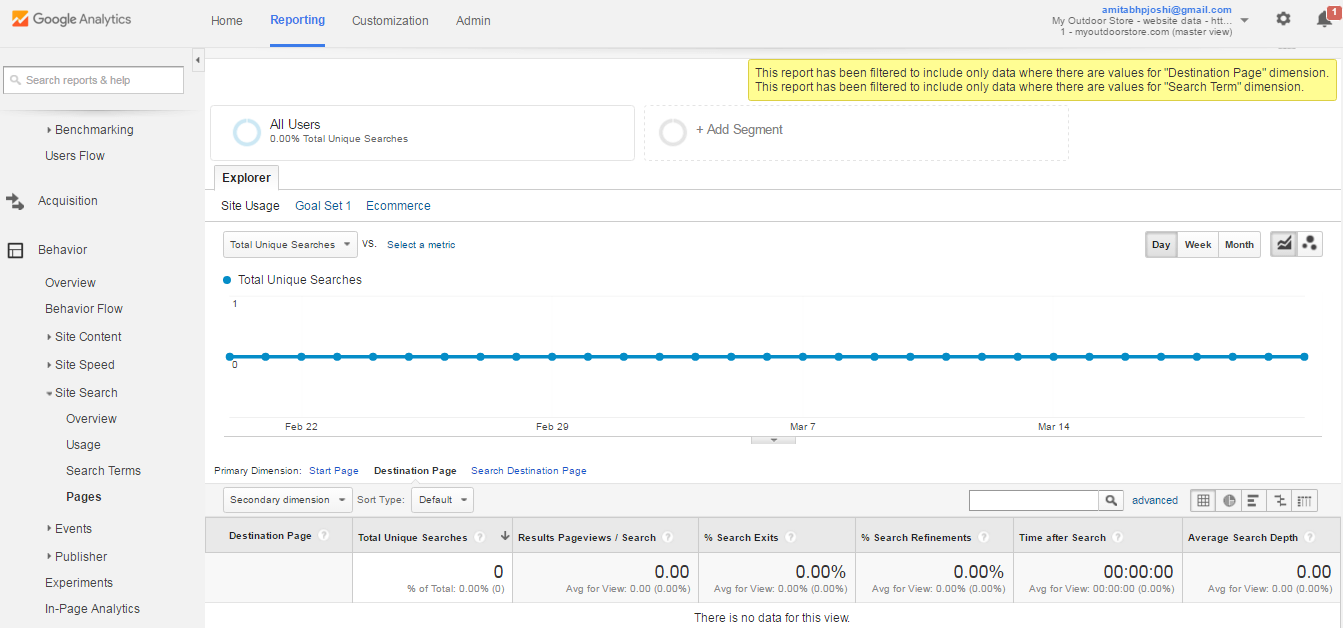
Task: Switch table to pie chart percentage view
Action: pos(1229,500)
